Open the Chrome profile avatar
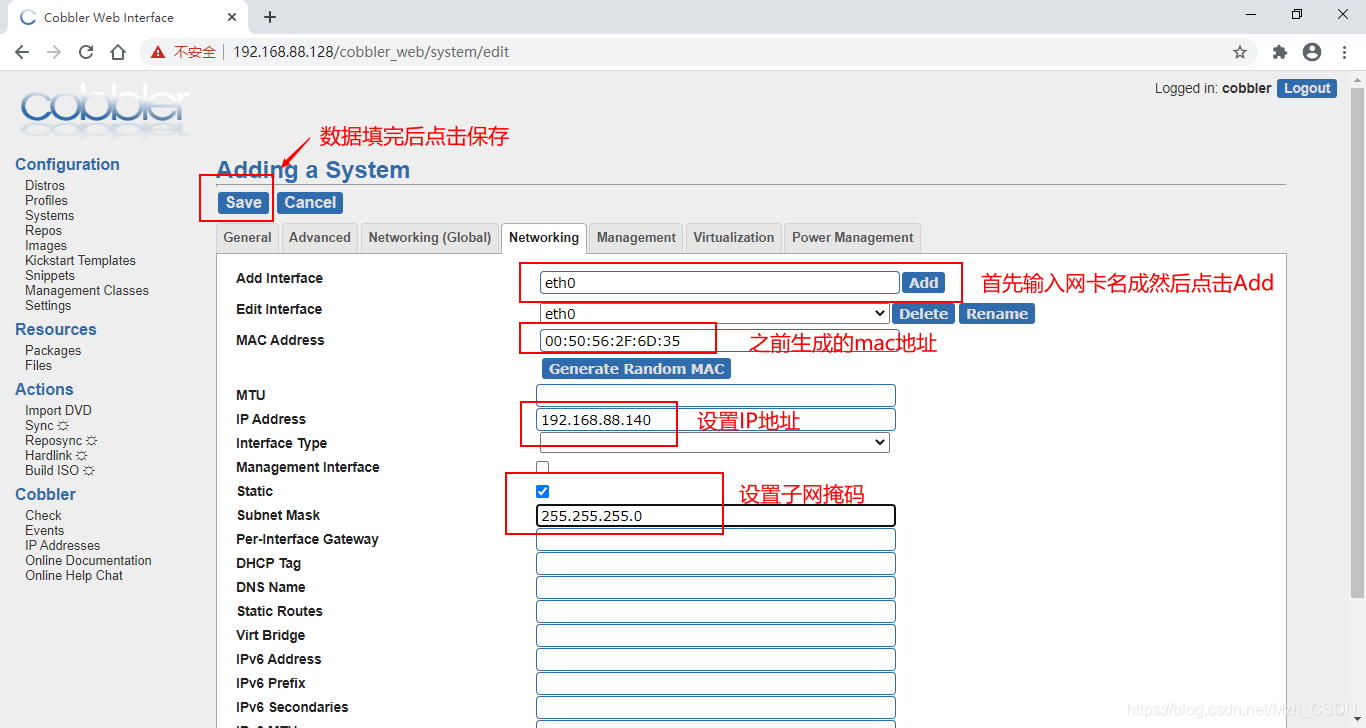This screenshot has width=1366, height=728. [x=1312, y=52]
